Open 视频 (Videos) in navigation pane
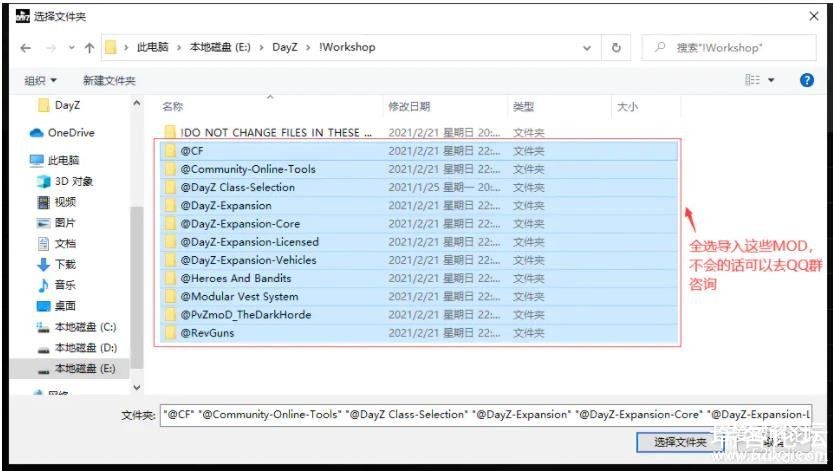The width and height of the screenshot is (833, 471). point(57,202)
